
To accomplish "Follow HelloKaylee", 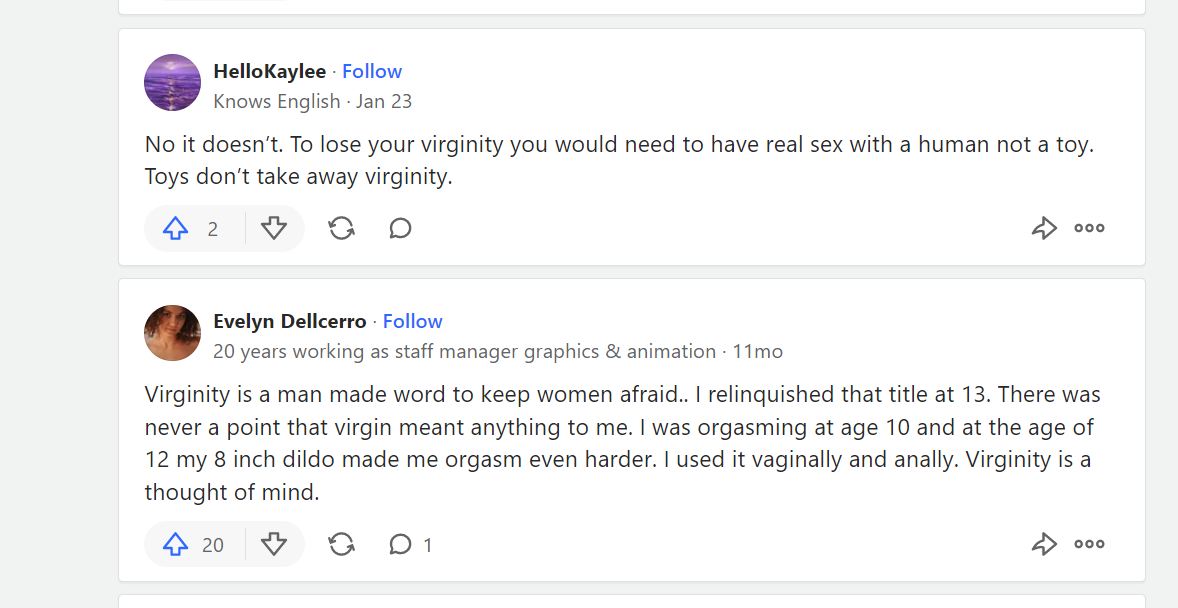I will pos(372,71).
